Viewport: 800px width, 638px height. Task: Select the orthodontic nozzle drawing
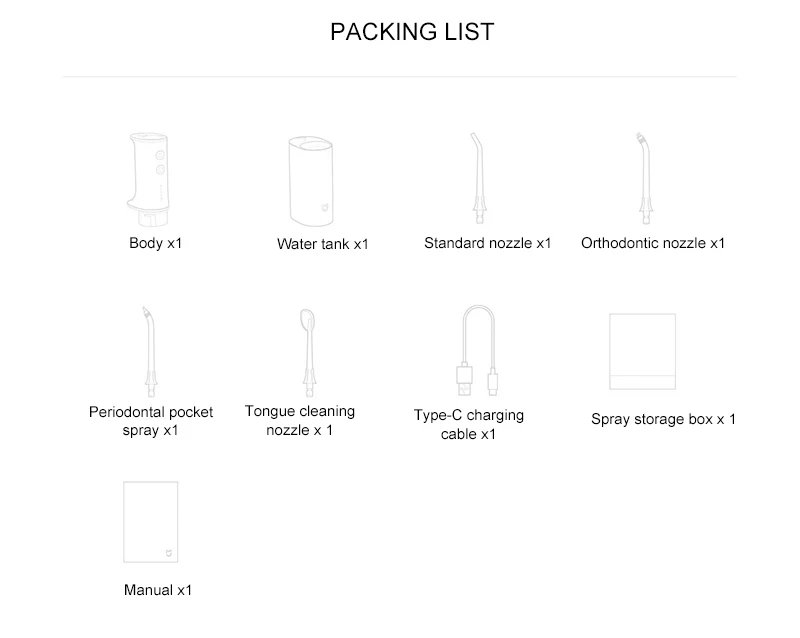point(644,178)
